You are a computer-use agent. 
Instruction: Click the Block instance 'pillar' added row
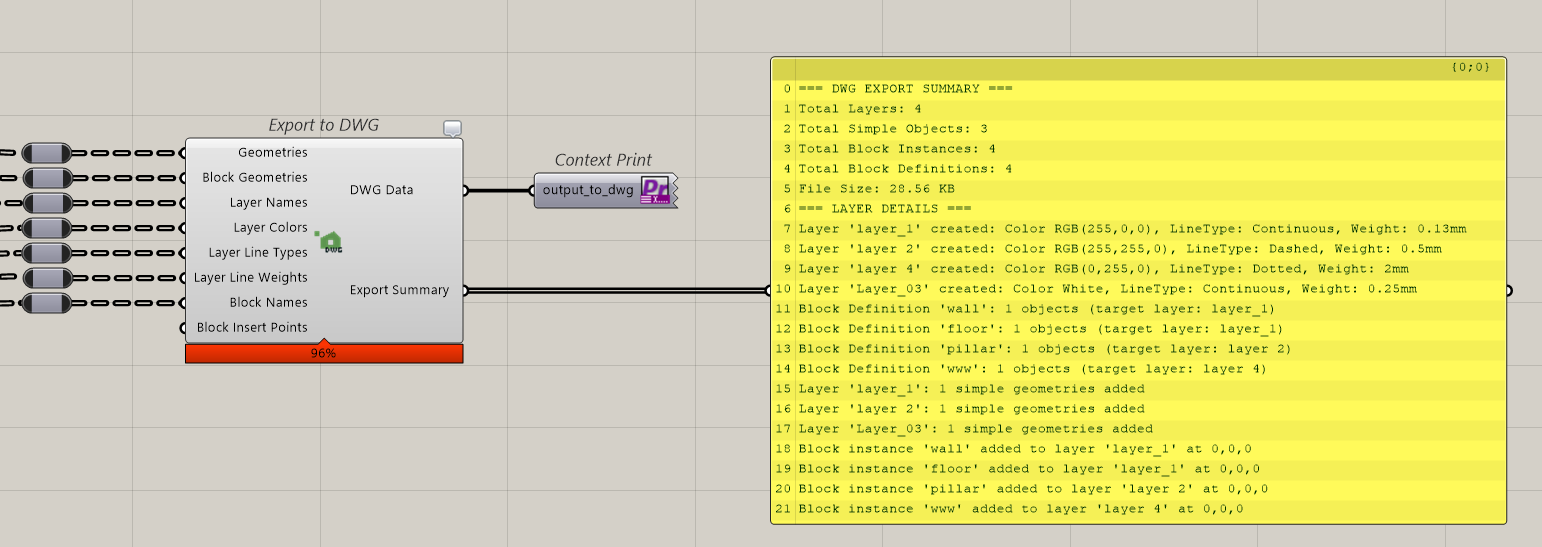click(1139, 489)
